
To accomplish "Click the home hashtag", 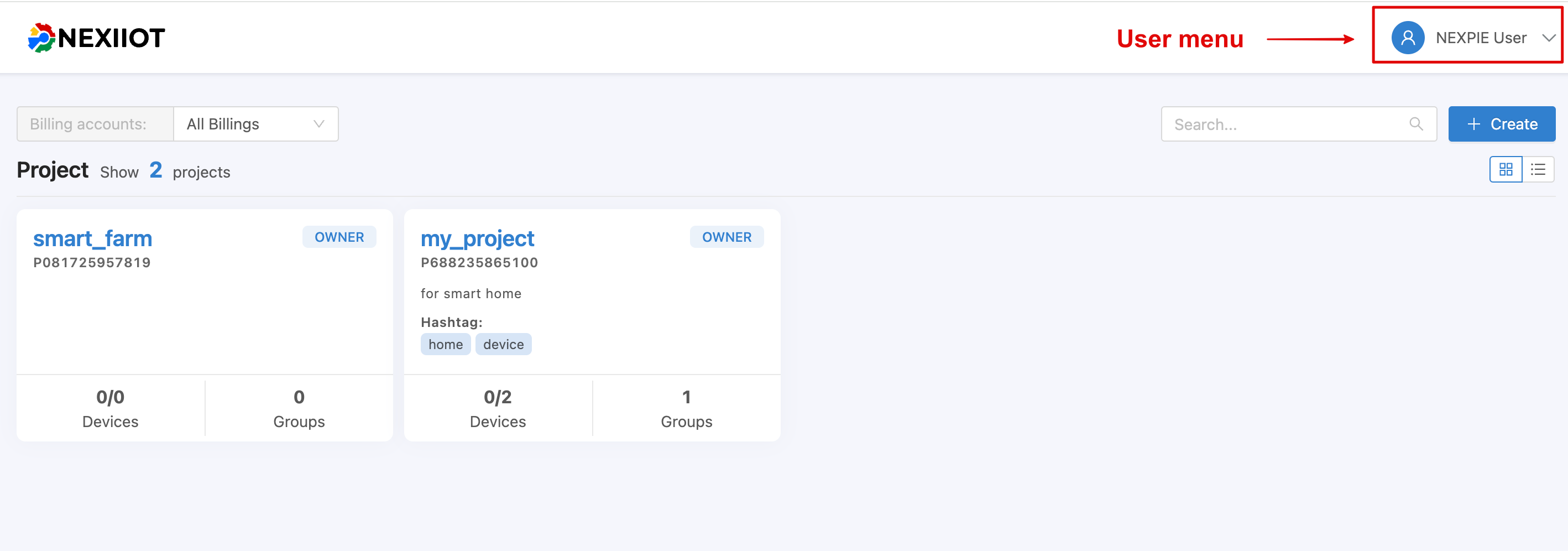I will coord(446,345).
